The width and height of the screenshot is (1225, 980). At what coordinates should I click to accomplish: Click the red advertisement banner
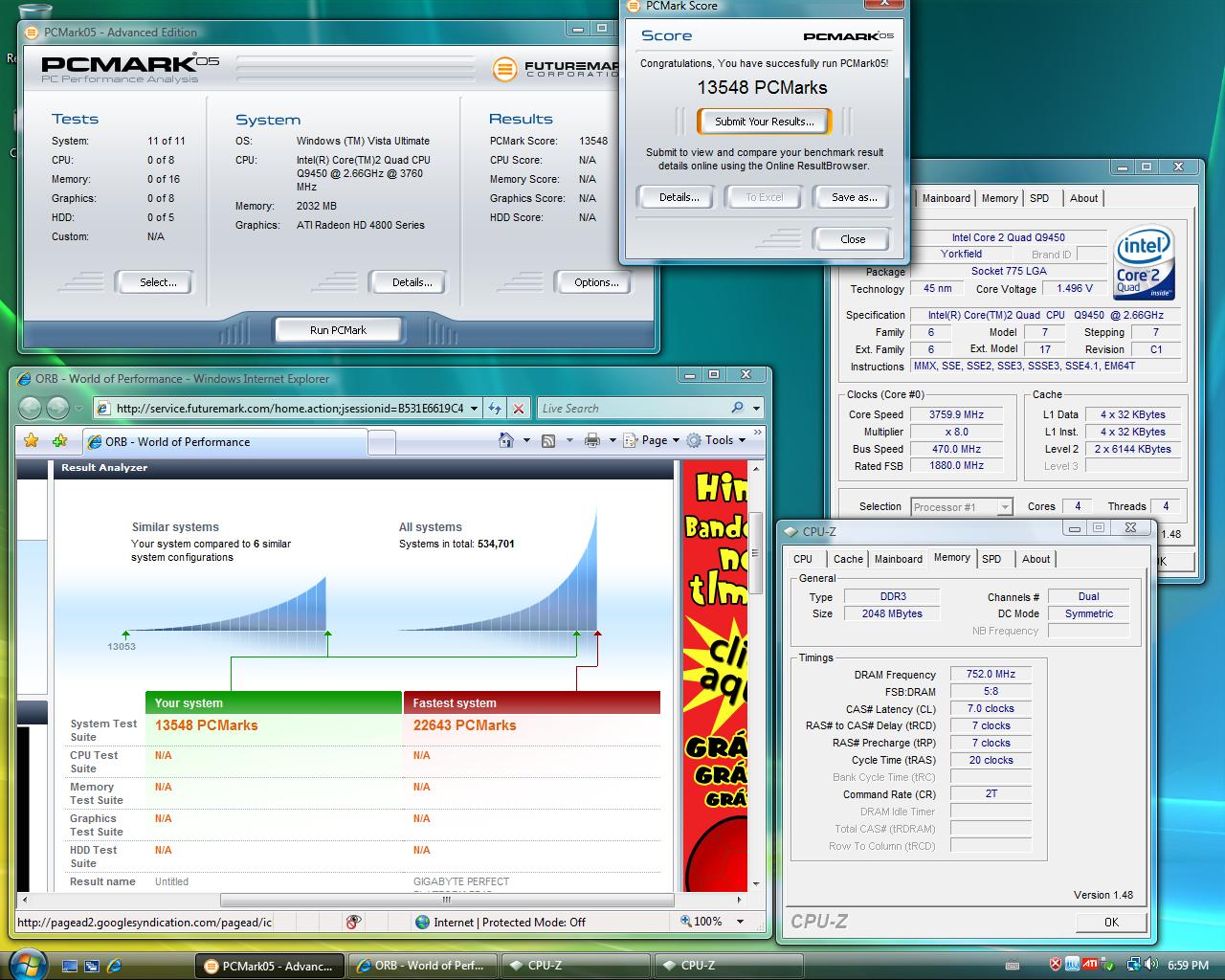pos(715,676)
